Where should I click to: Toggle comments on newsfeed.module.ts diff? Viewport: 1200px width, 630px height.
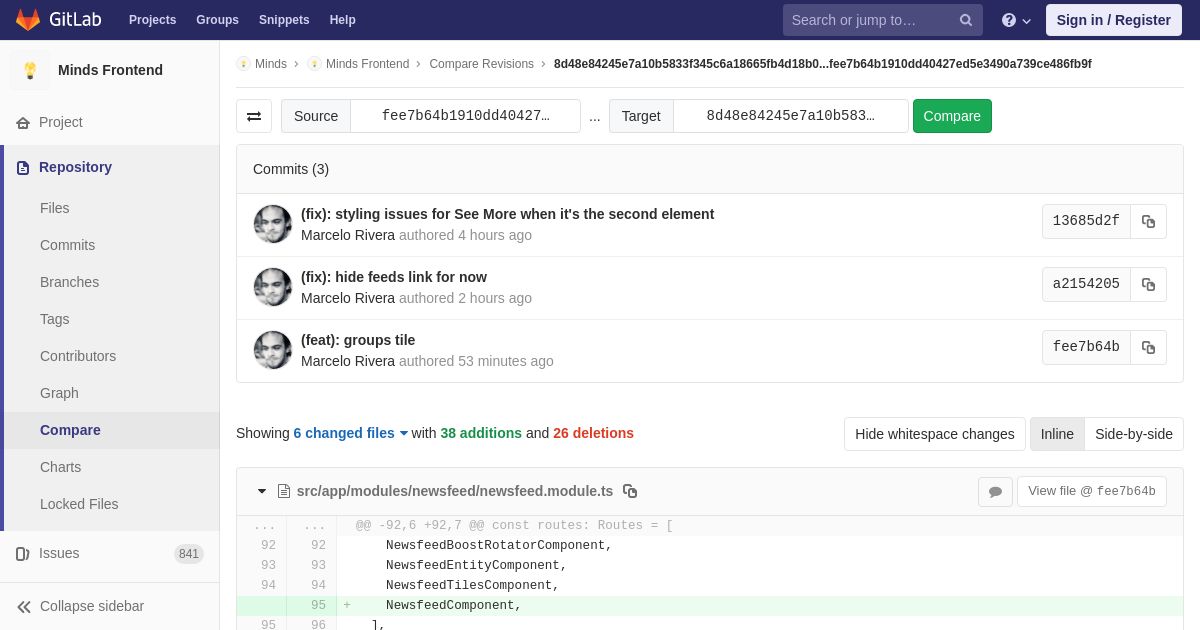pos(995,491)
